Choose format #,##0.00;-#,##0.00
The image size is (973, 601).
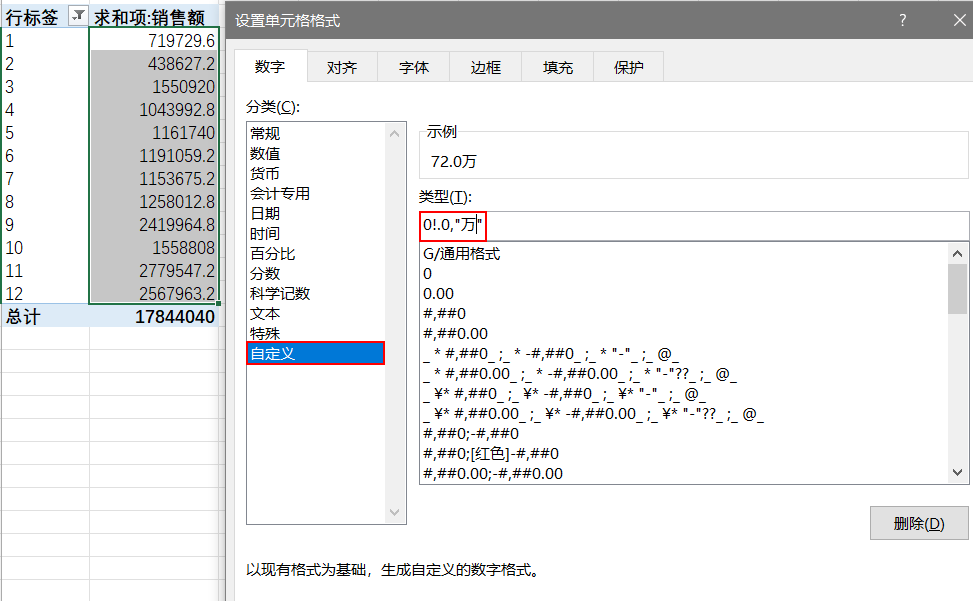(x=684, y=474)
